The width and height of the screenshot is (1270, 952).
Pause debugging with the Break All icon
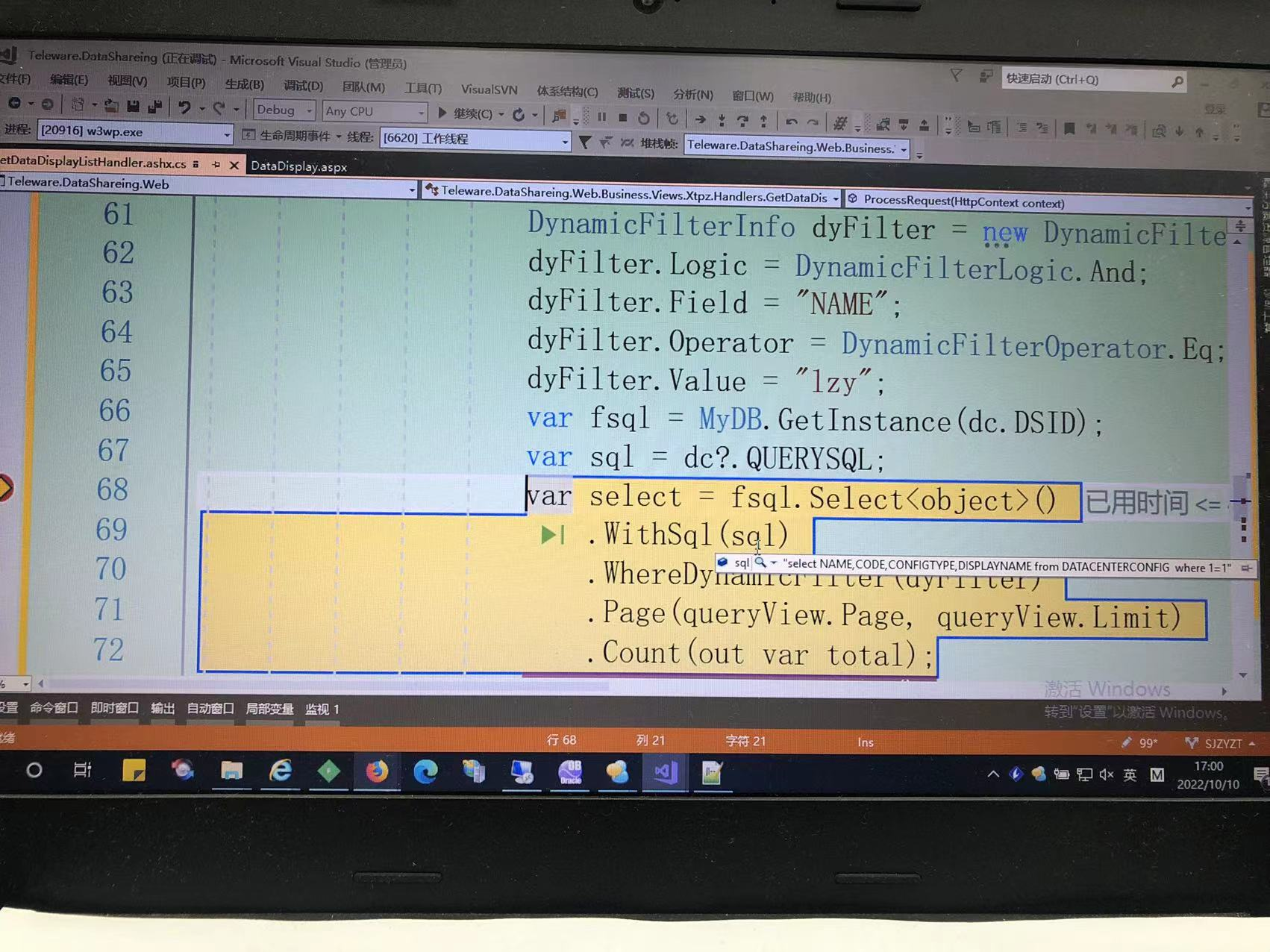[602, 116]
